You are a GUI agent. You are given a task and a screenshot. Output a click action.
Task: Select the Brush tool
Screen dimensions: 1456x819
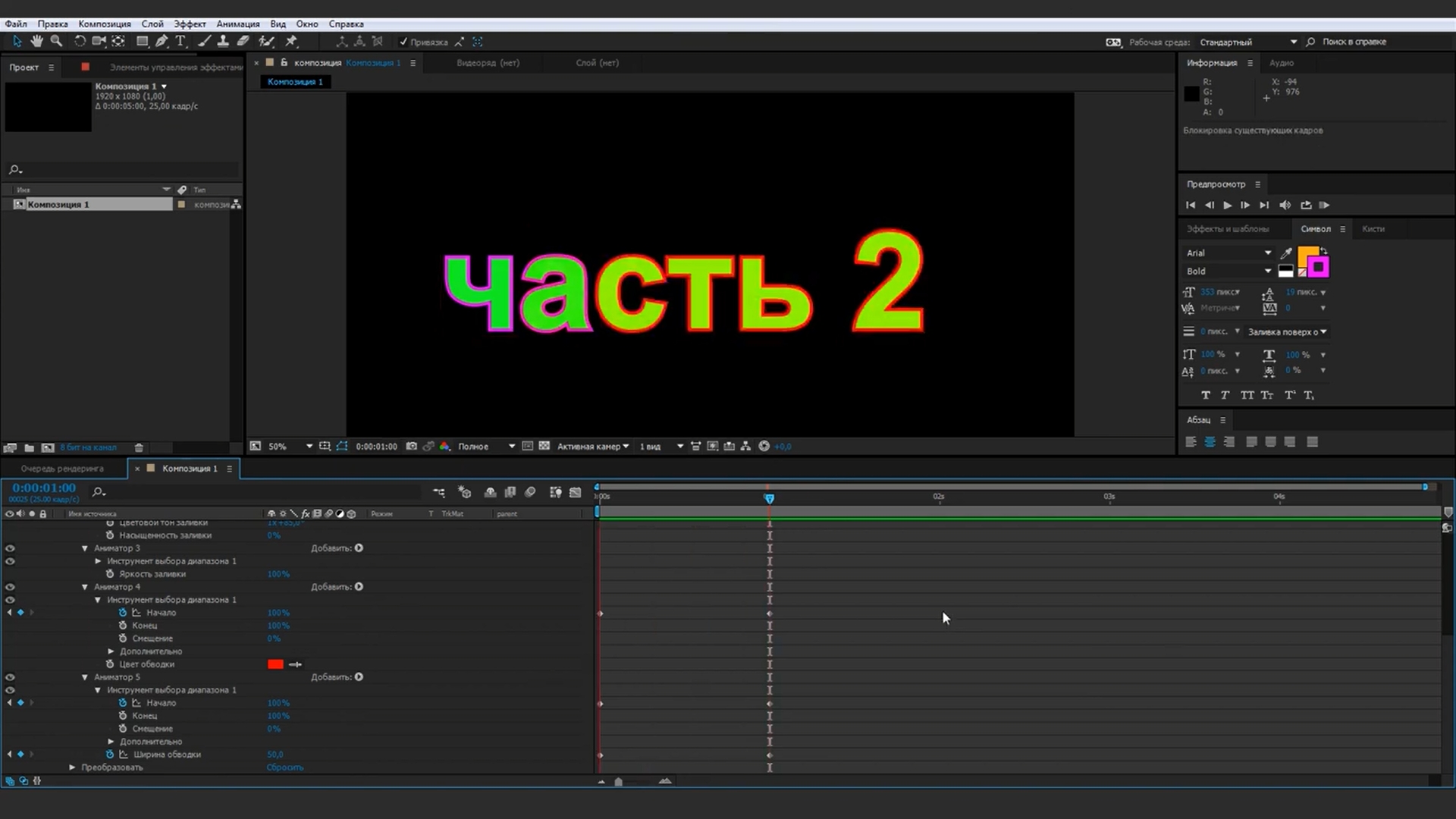coord(203,42)
